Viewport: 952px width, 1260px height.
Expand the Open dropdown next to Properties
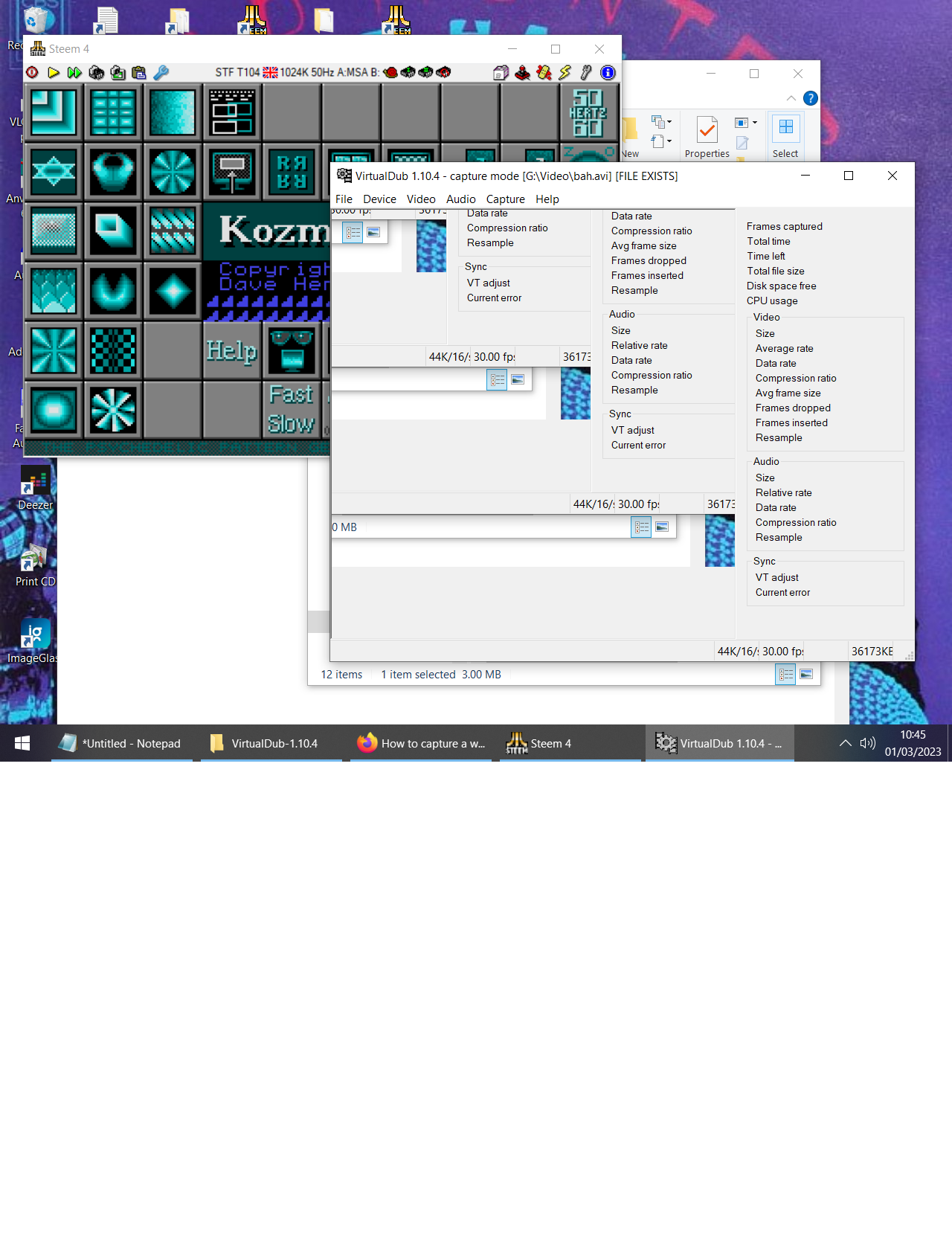click(746, 123)
